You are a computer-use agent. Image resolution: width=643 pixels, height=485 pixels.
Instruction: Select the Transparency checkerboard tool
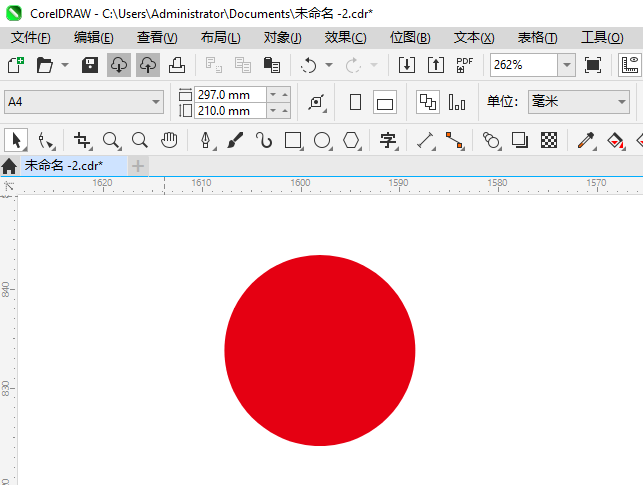(549, 141)
